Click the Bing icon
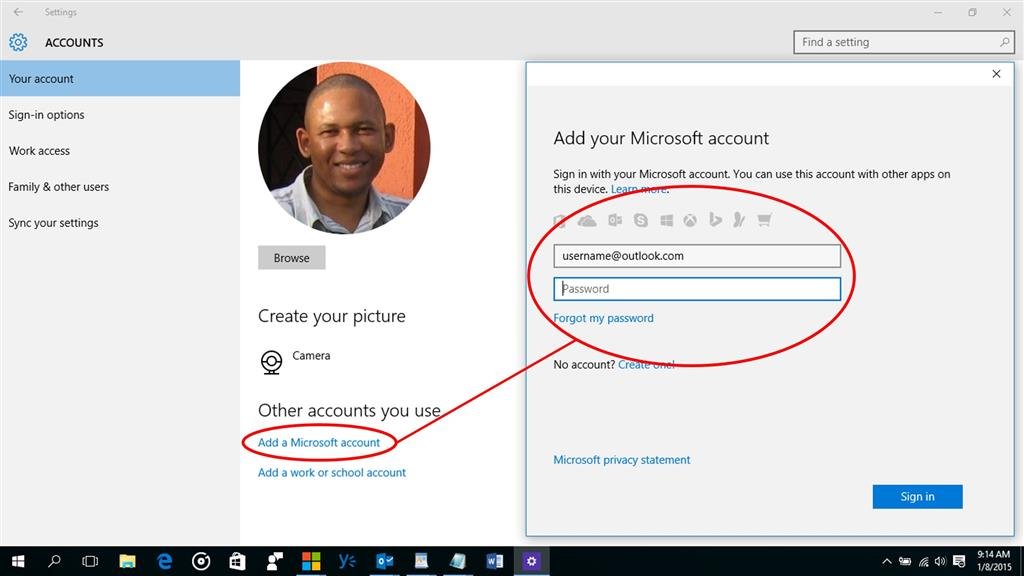Image resolution: width=1024 pixels, height=576 pixels. 715,220
